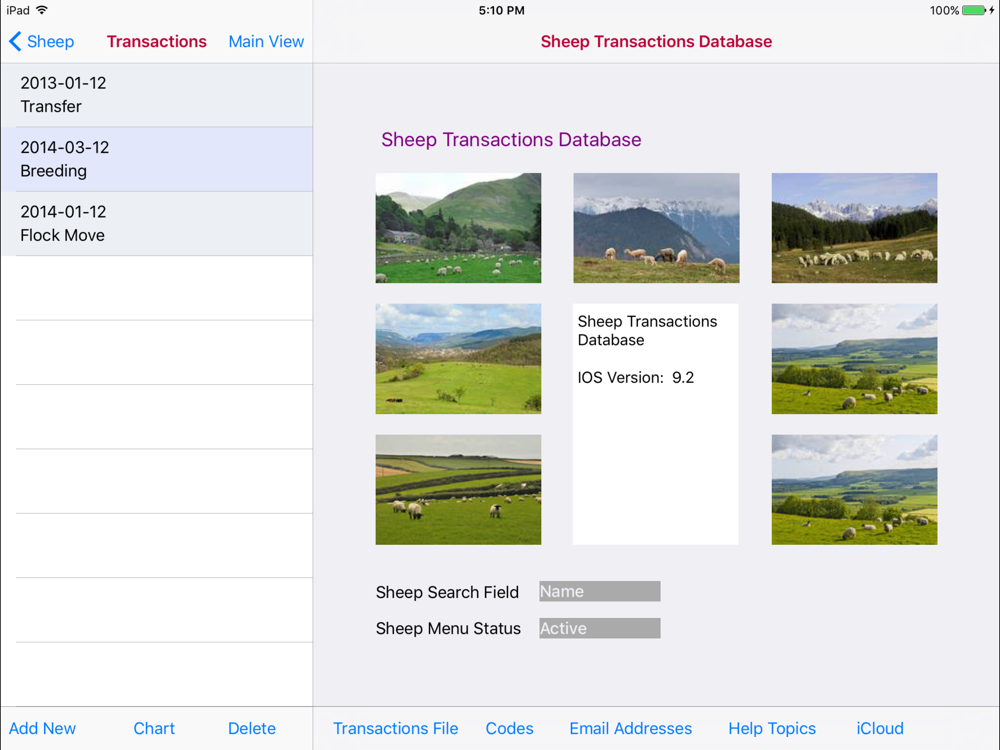
Task: Open the Transactions File
Action: pos(395,728)
